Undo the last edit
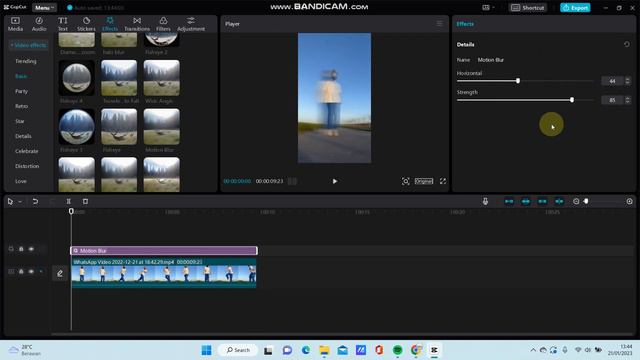Viewport: 640px width, 360px height. [35, 201]
